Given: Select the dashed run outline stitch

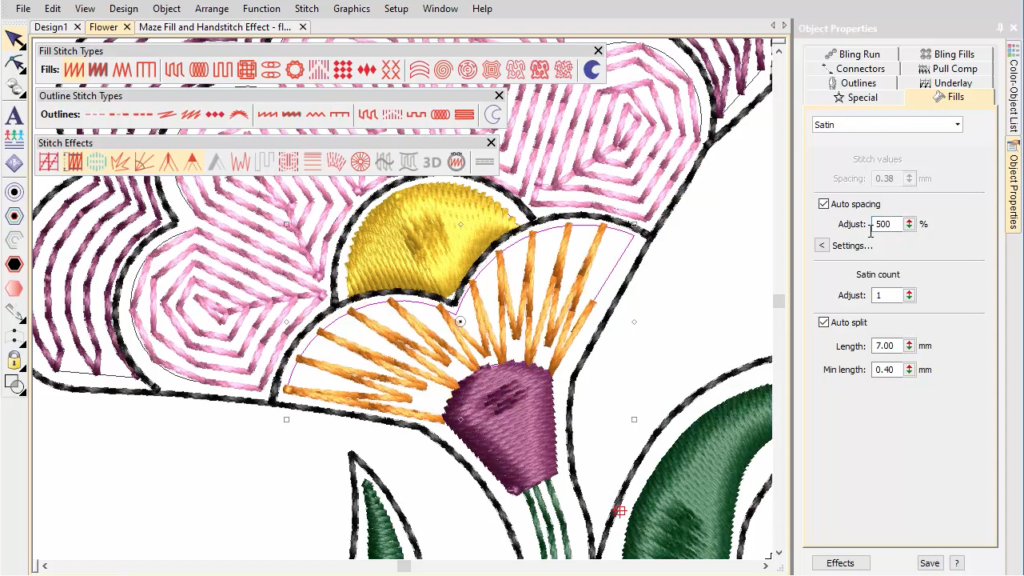Looking at the screenshot, I should point(96,115).
